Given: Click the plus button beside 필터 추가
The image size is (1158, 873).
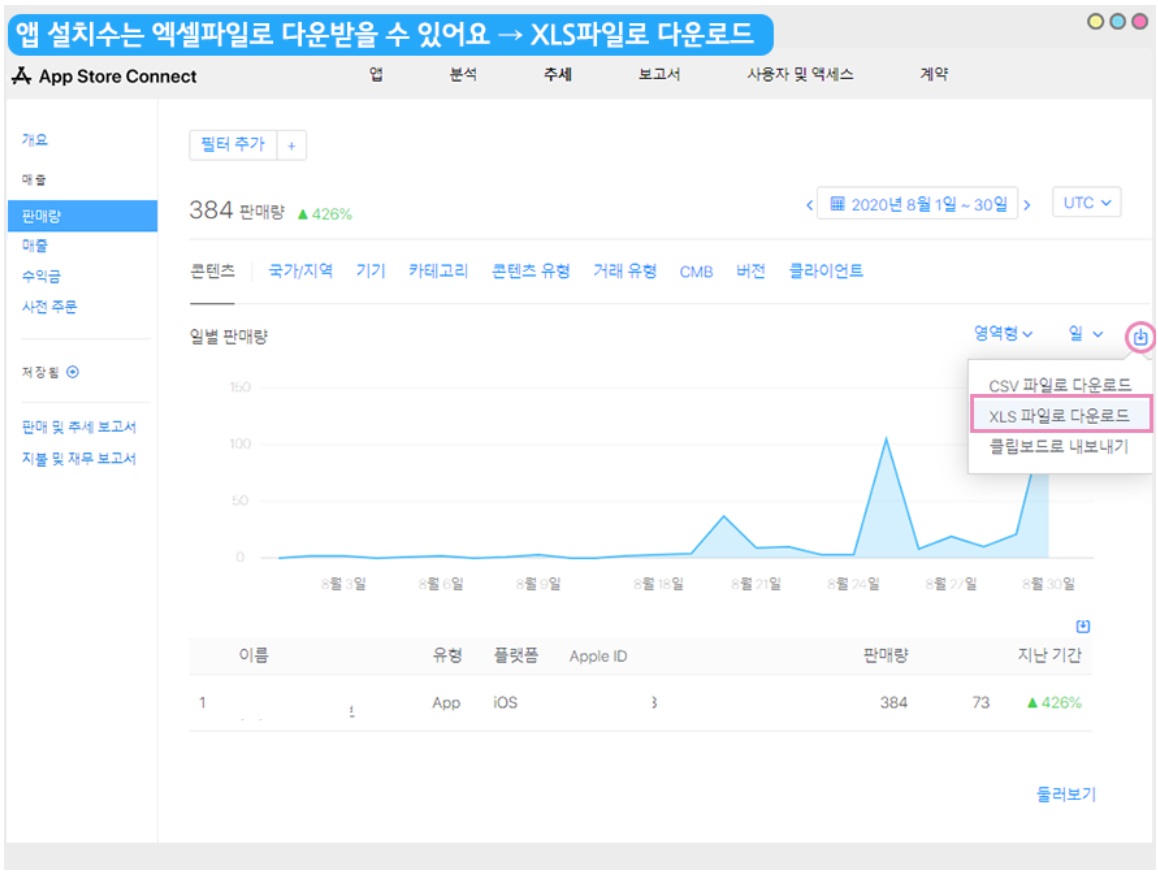Looking at the screenshot, I should tap(291, 146).
